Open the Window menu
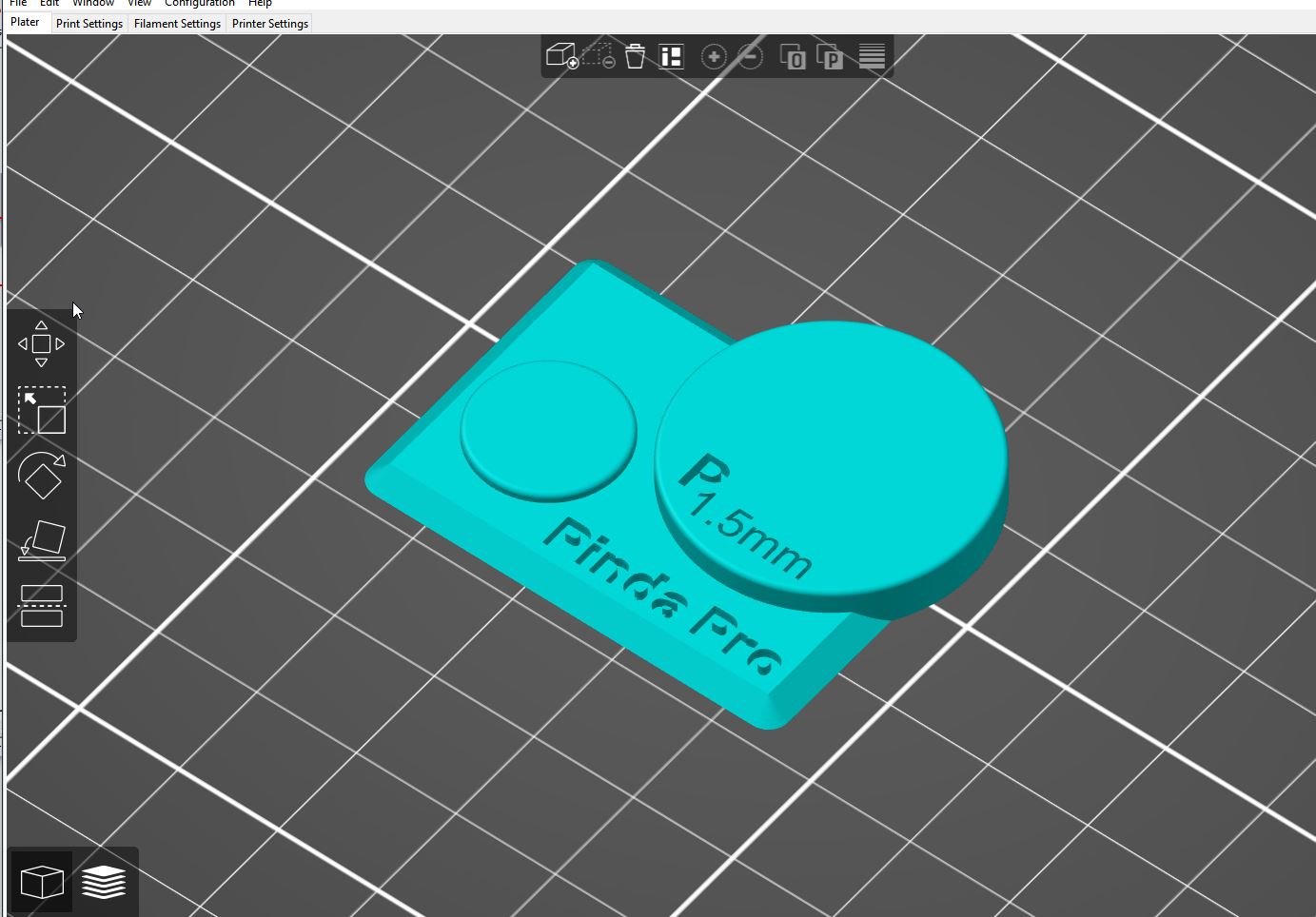Image resolution: width=1316 pixels, height=917 pixels. coord(93,4)
